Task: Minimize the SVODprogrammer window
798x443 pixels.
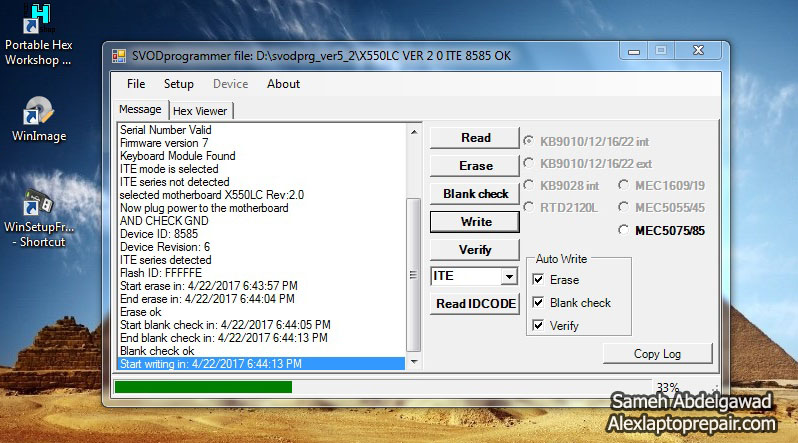Action: [x=634, y=51]
